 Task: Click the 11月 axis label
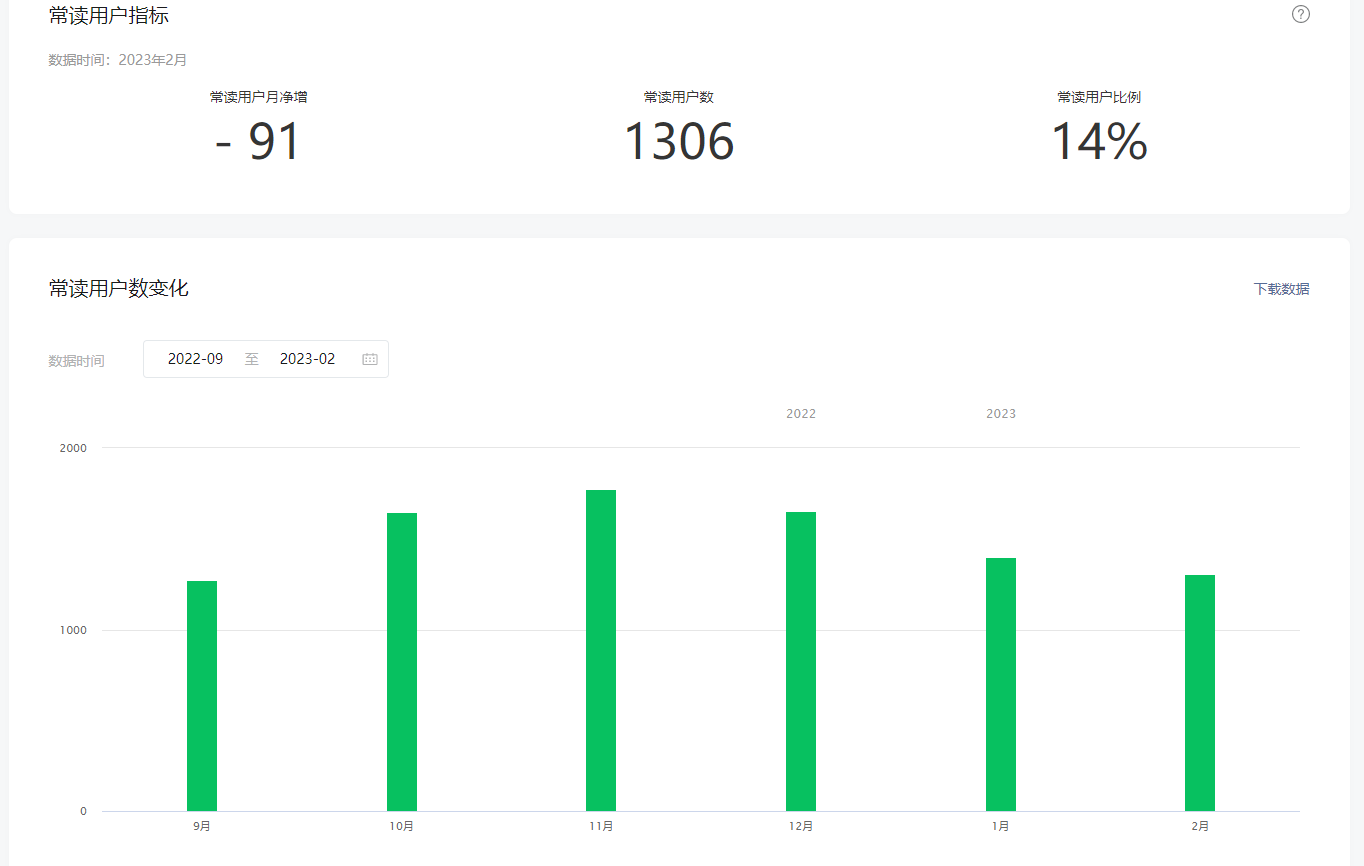tap(601, 826)
